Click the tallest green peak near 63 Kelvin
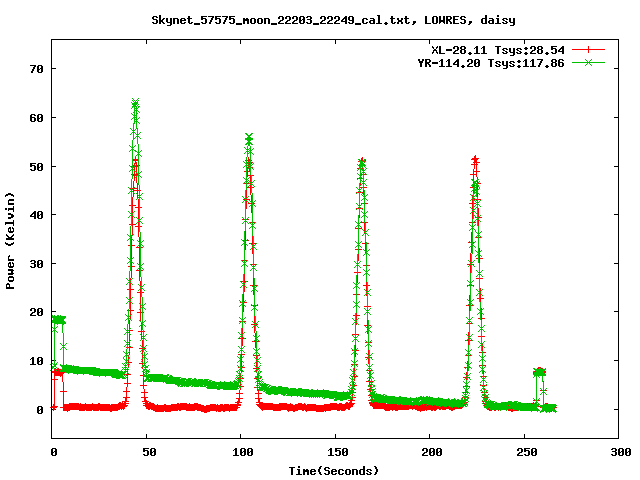 click(x=136, y=102)
